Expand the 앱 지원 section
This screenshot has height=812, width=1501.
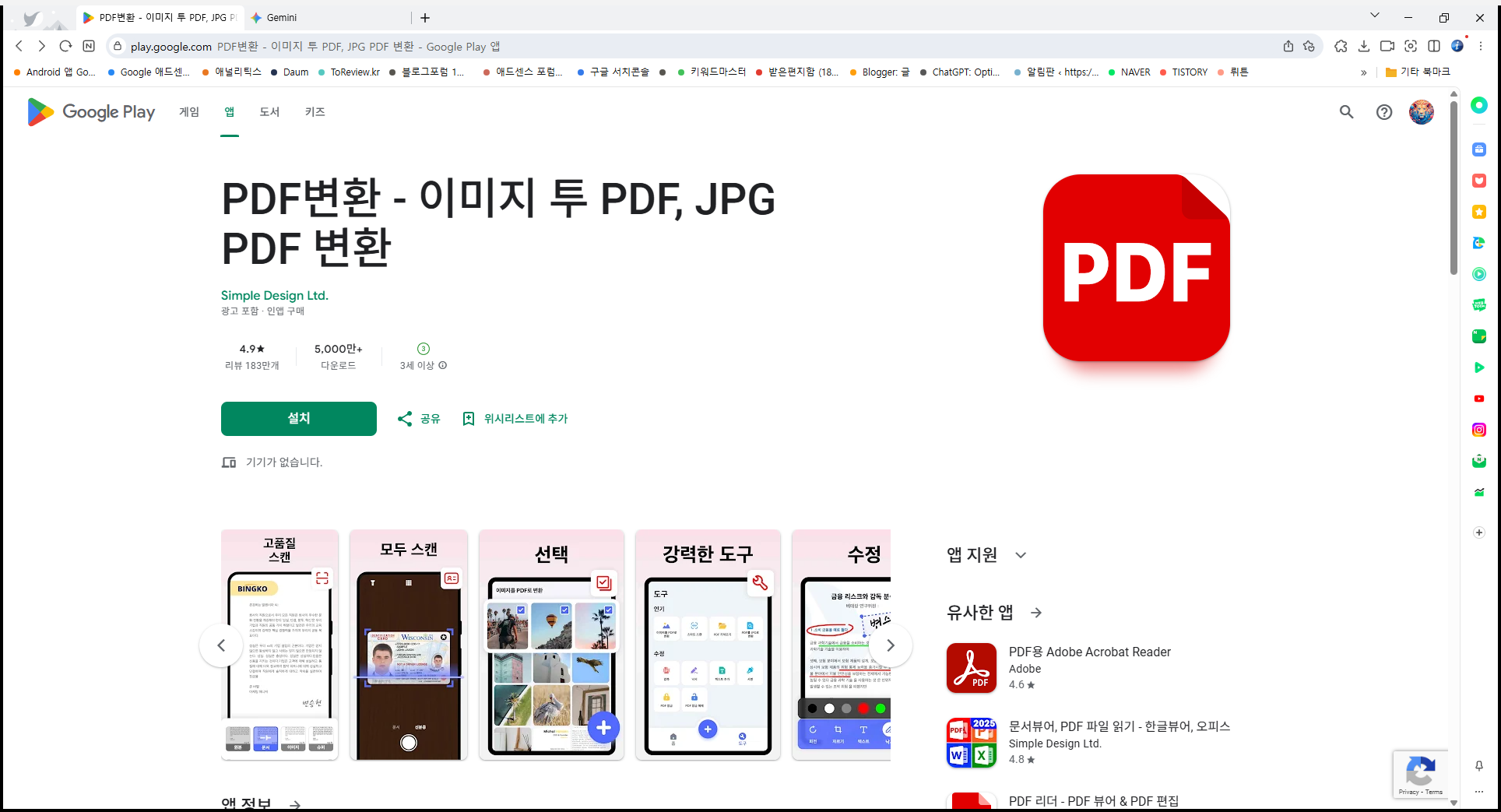pyautogui.click(x=1021, y=554)
